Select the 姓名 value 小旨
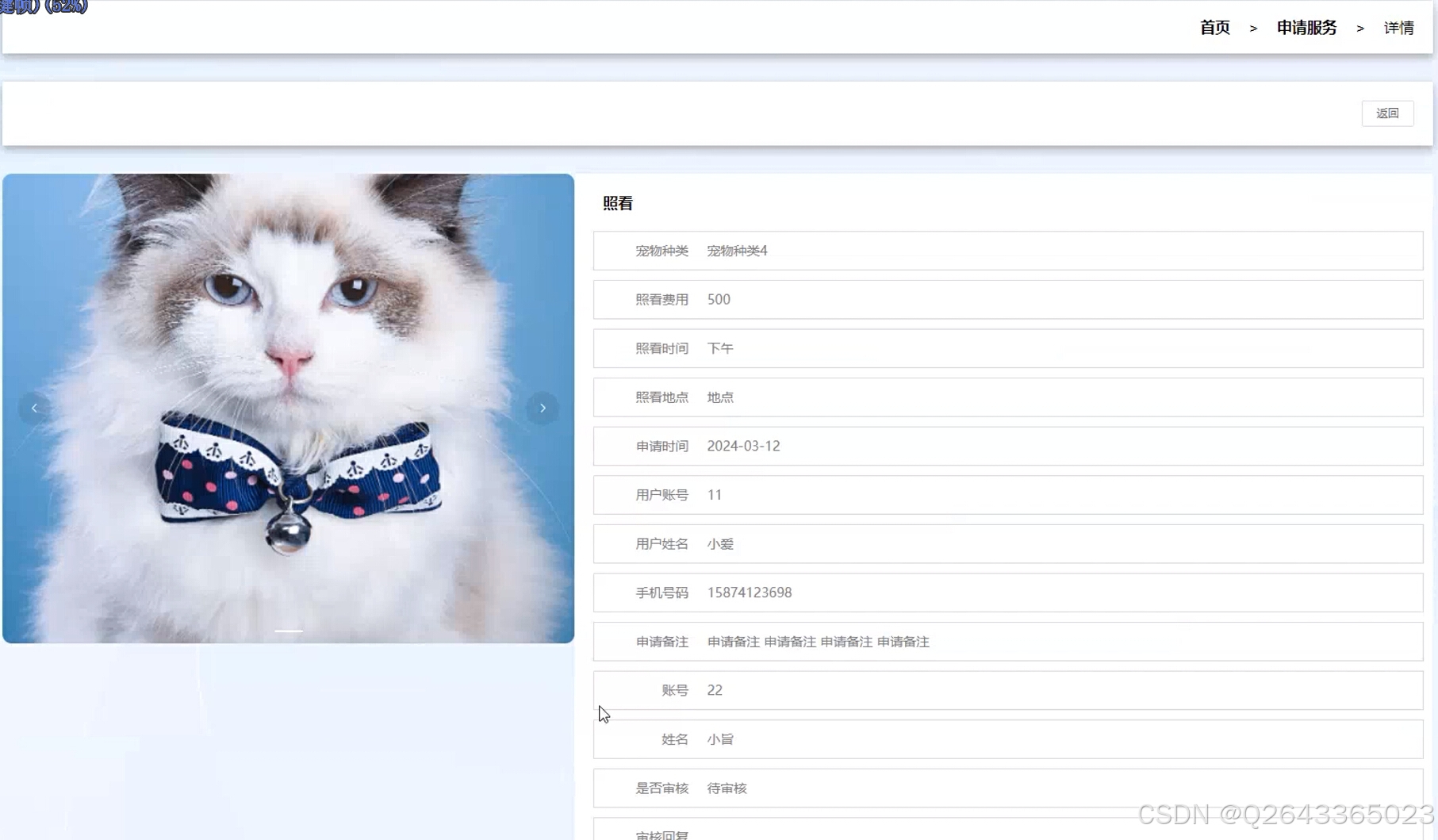This screenshot has width=1438, height=840. pos(720,739)
